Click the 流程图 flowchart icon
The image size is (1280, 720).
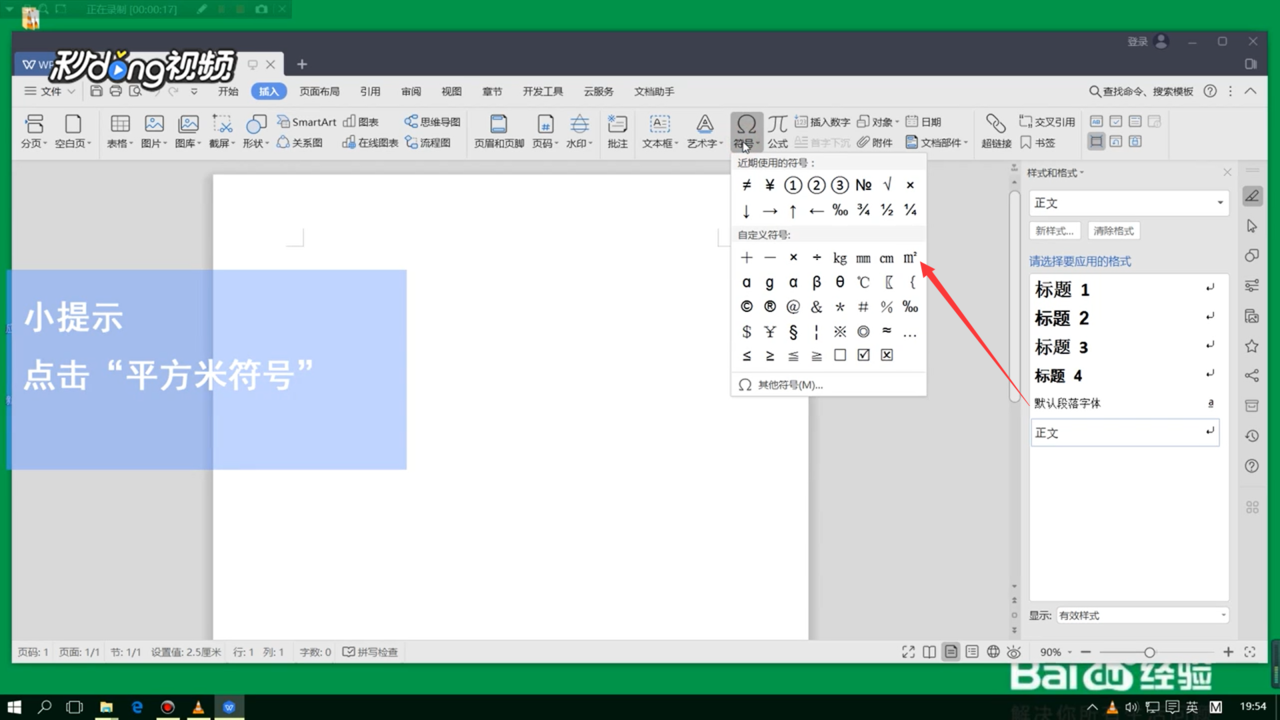click(427, 143)
